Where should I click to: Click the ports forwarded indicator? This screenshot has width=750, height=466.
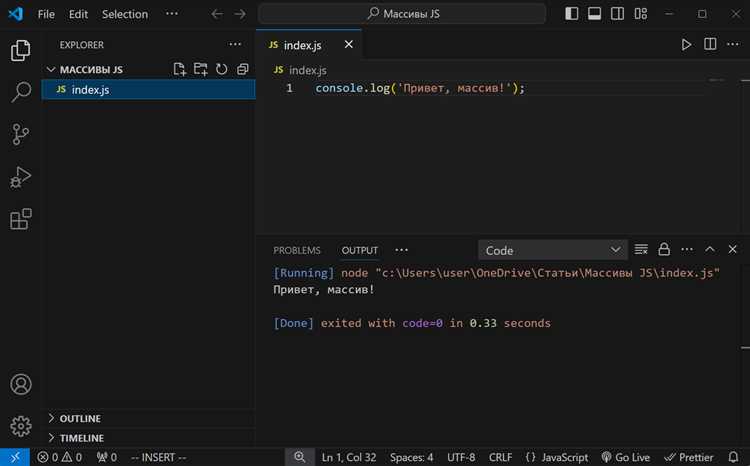click(106, 457)
